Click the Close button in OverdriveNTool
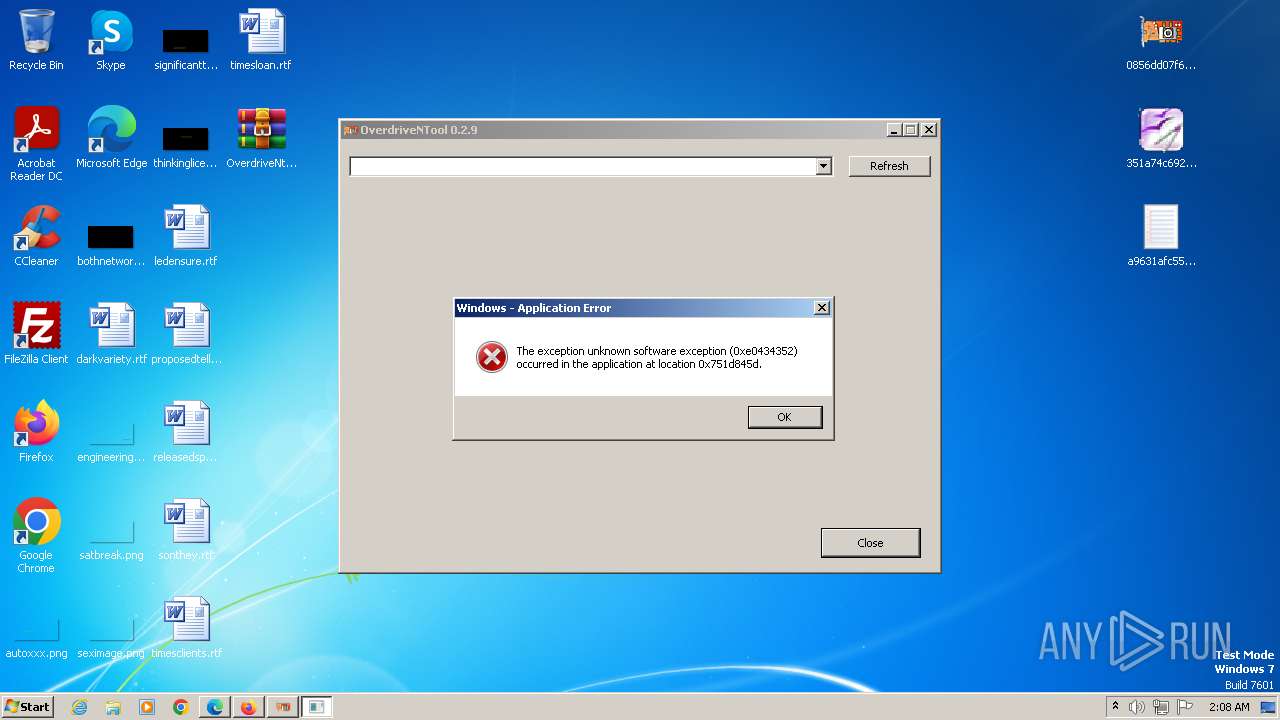 [x=870, y=543]
